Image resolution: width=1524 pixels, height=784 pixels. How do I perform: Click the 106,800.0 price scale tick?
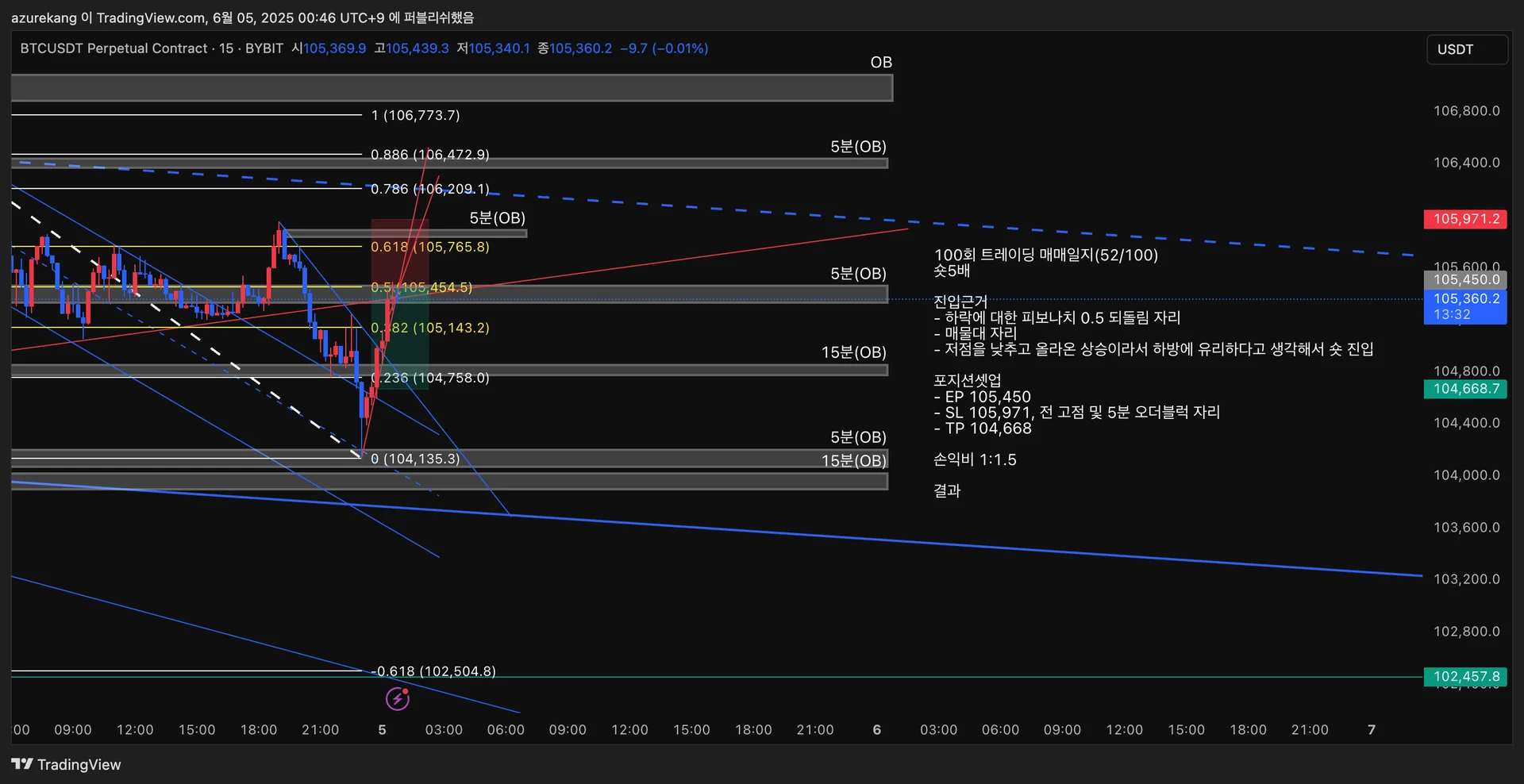tap(1467, 111)
